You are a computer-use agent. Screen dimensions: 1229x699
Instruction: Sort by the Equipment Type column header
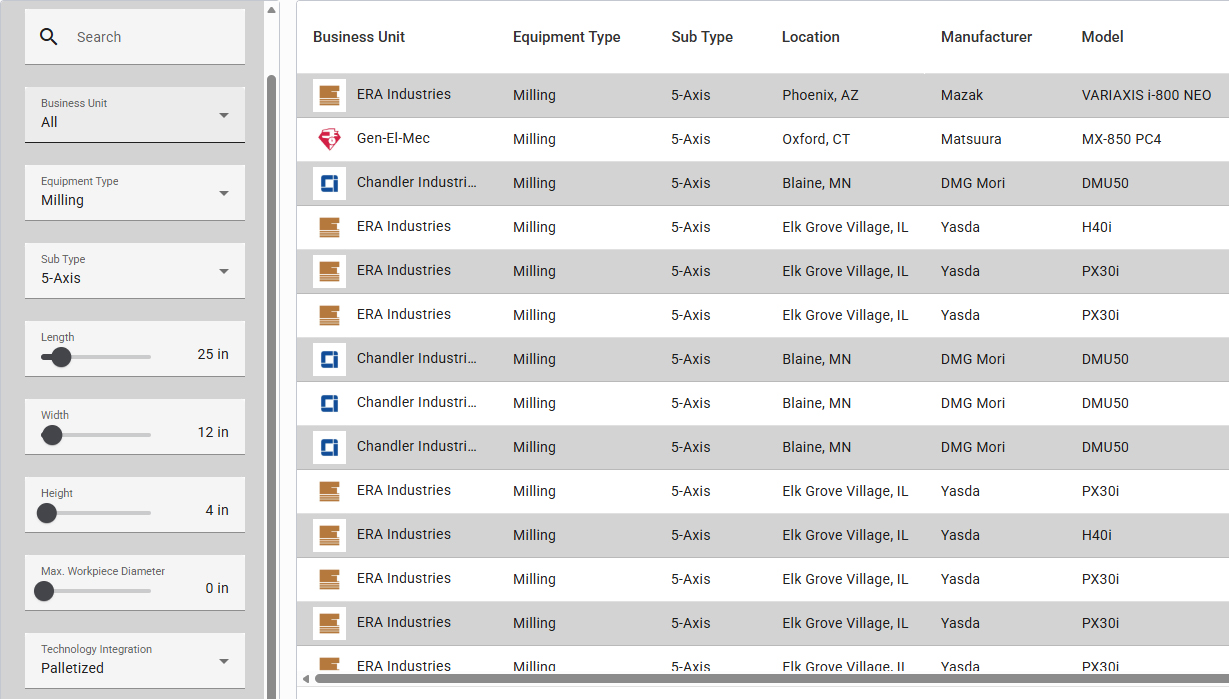tap(567, 37)
